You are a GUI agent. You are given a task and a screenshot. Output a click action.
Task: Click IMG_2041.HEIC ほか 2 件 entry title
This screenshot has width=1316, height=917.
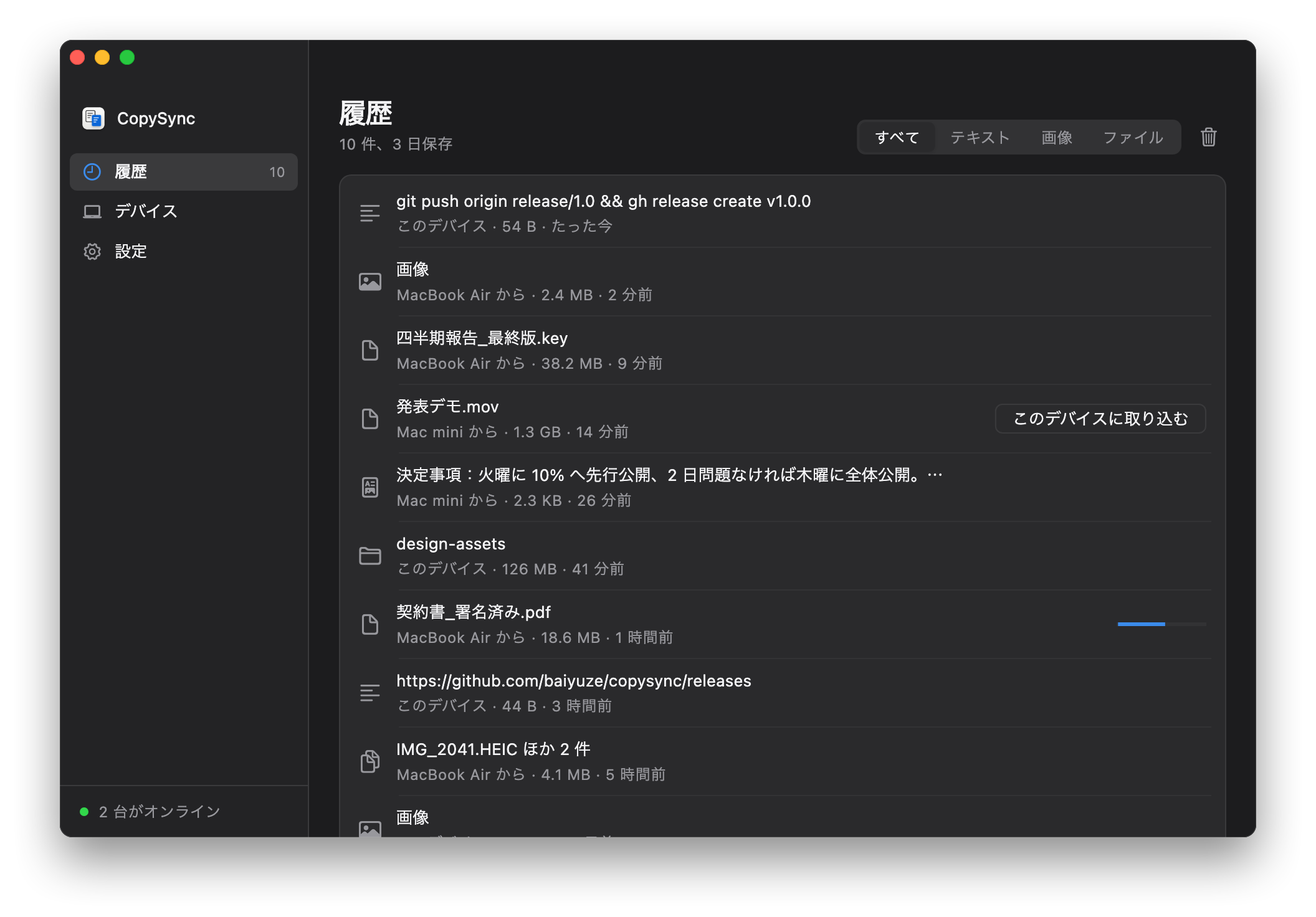coord(493,749)
